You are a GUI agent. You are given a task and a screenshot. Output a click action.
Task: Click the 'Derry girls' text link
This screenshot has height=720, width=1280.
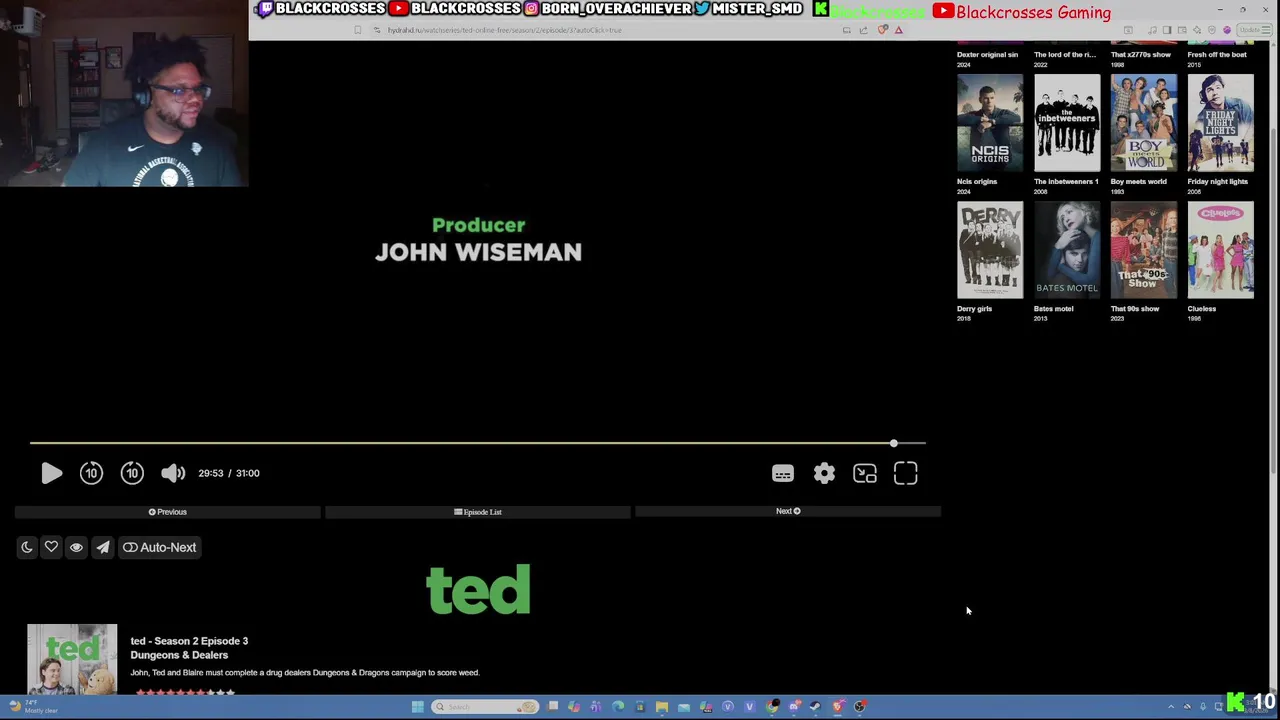[x=974, y=309]
